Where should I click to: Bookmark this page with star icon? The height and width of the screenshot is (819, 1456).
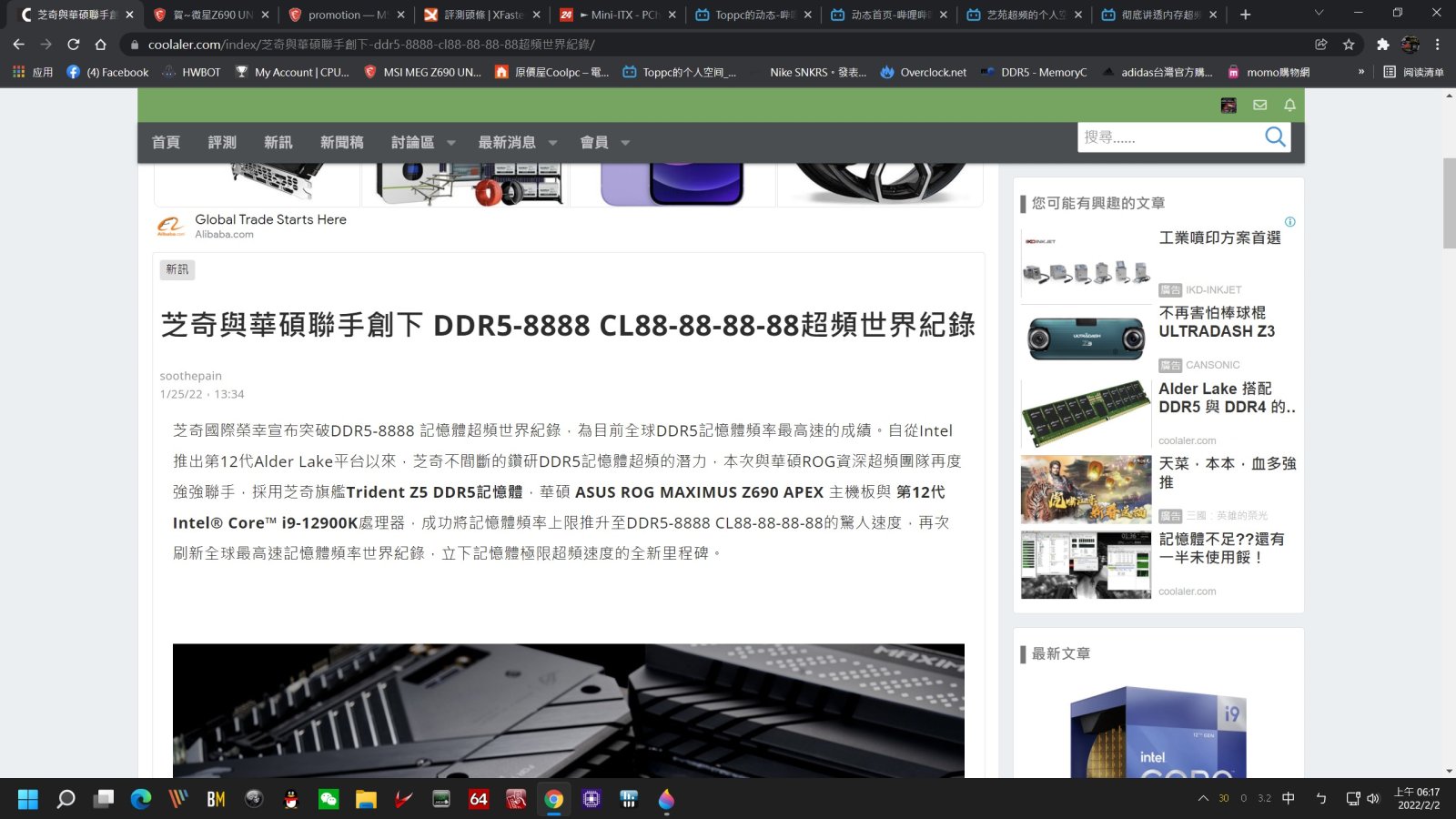(1349, 44)
